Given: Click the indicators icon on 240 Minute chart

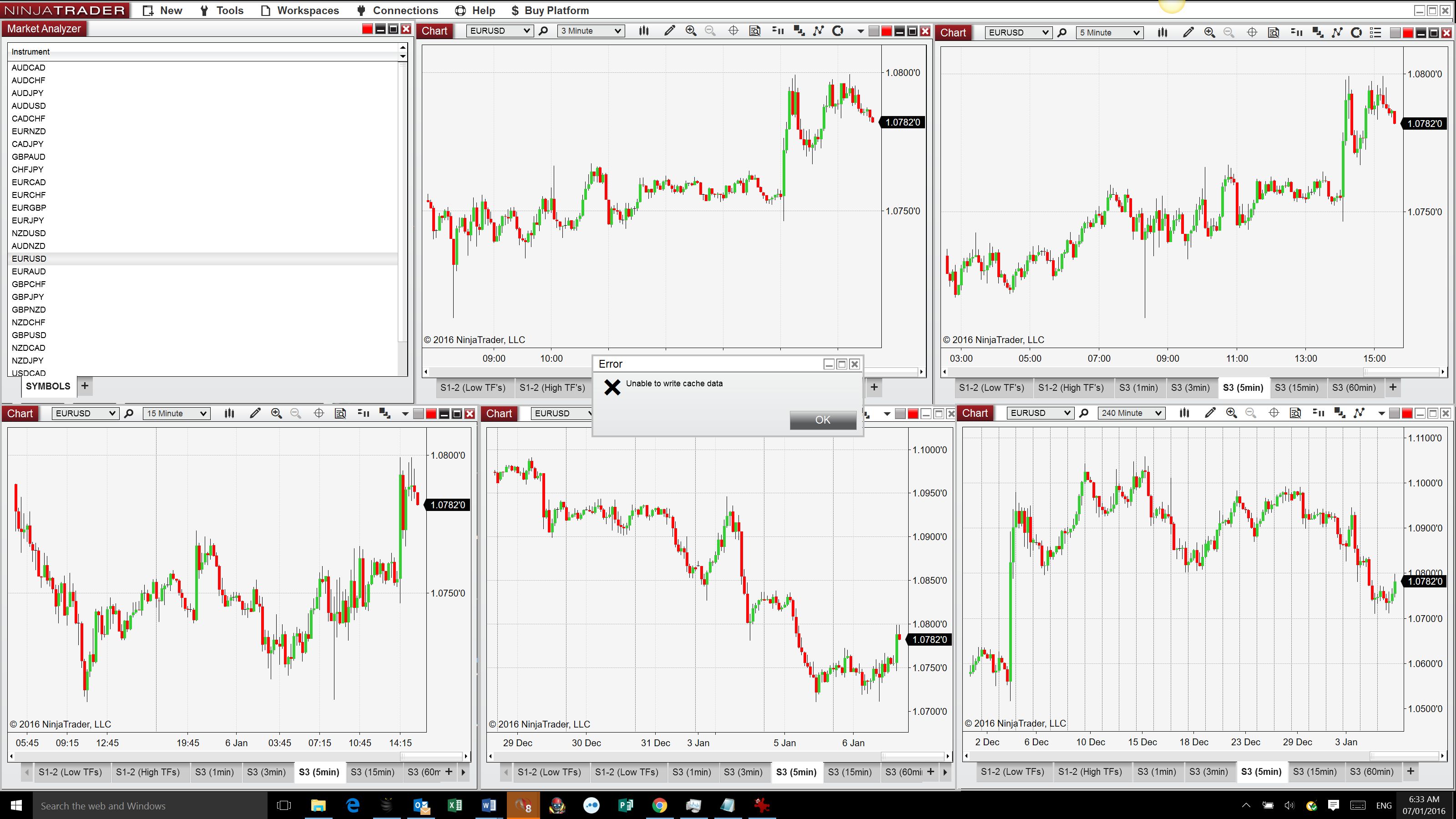Looking at the screenshot, I should [1360, 413].
